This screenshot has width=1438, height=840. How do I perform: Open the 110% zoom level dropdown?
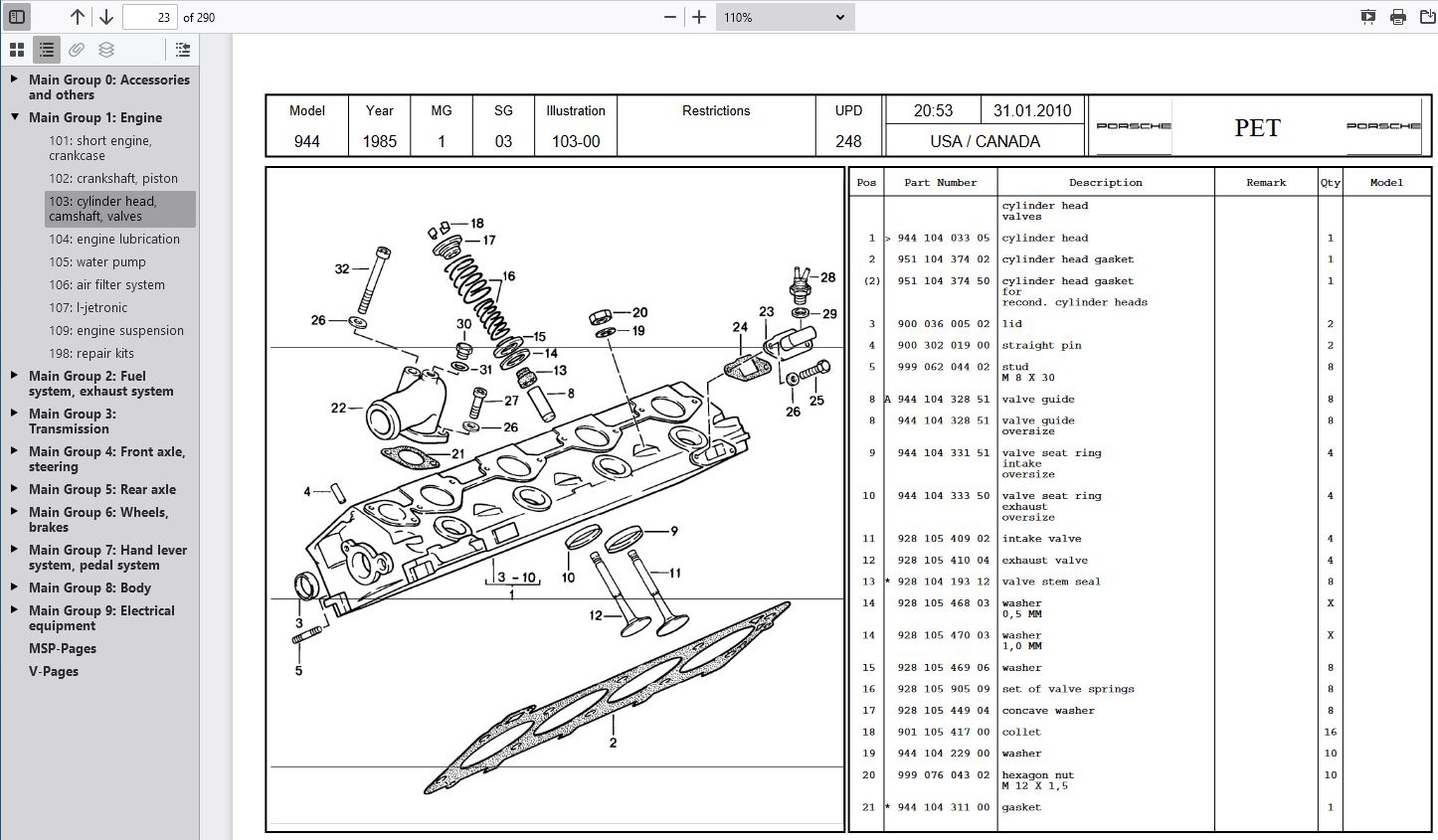pos(784,17)
